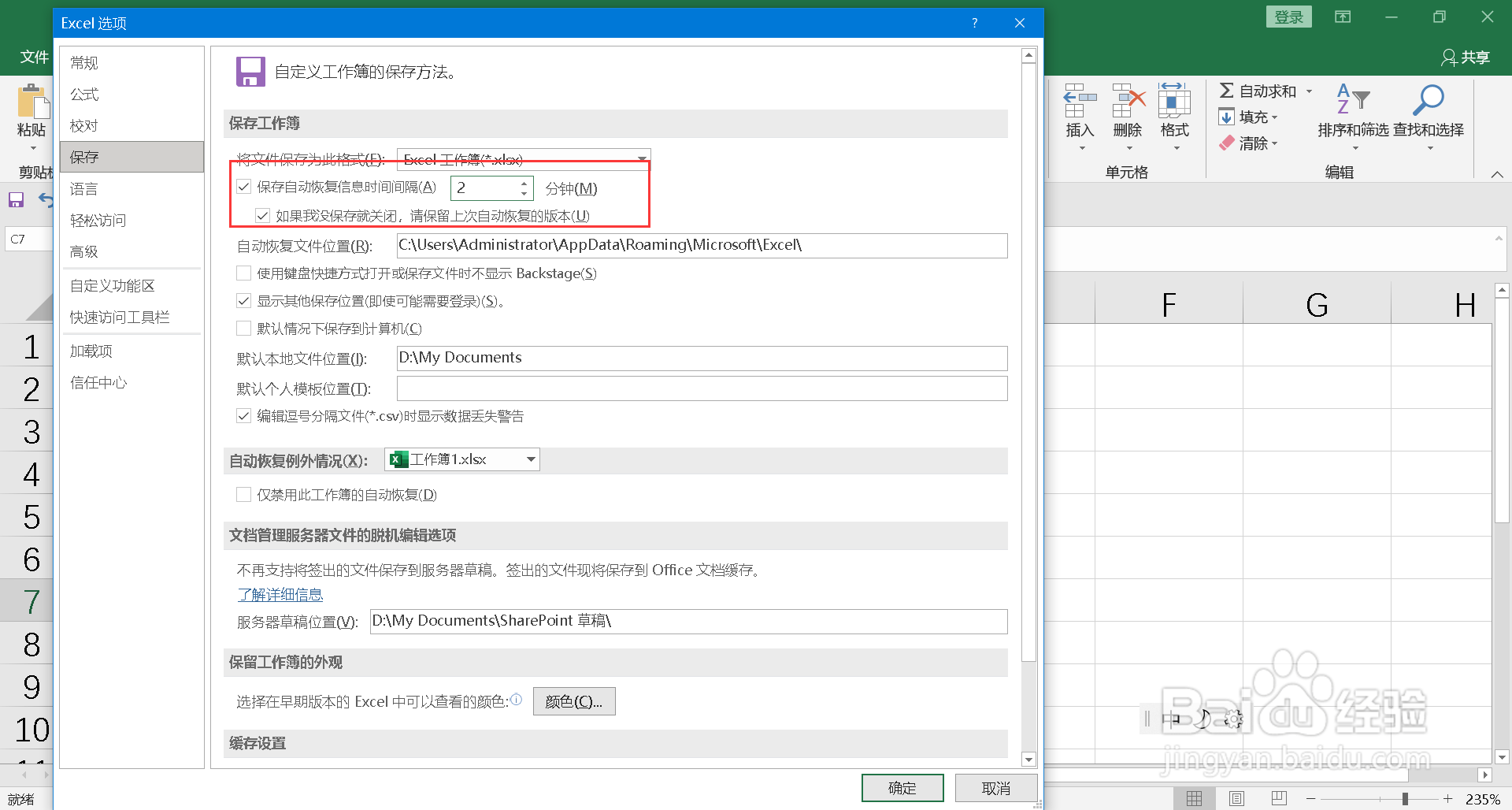Click the Paste clipboard icon
The width and height of the screenshot is (1512, 810).
tap(32, 102)
